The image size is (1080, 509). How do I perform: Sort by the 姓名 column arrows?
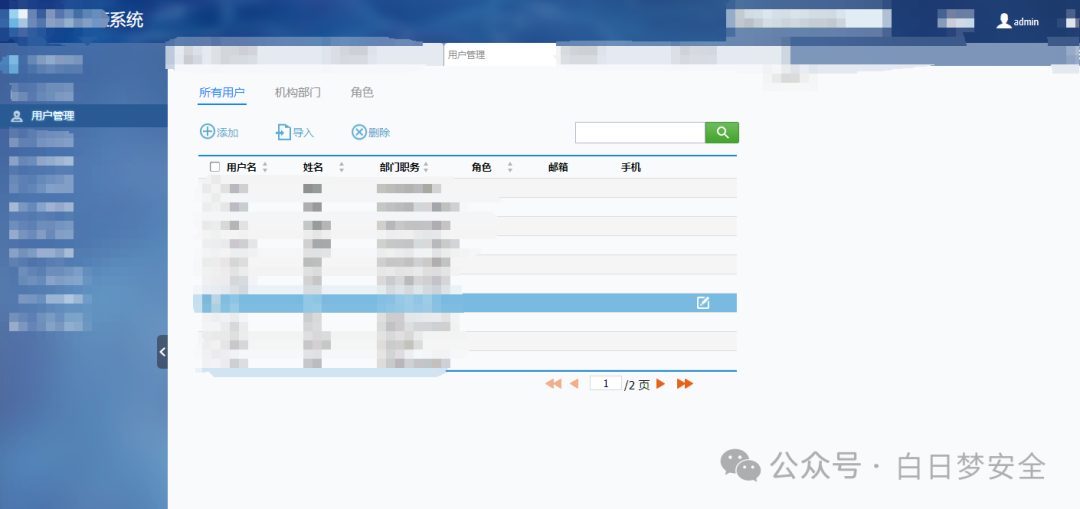point(341,167)
